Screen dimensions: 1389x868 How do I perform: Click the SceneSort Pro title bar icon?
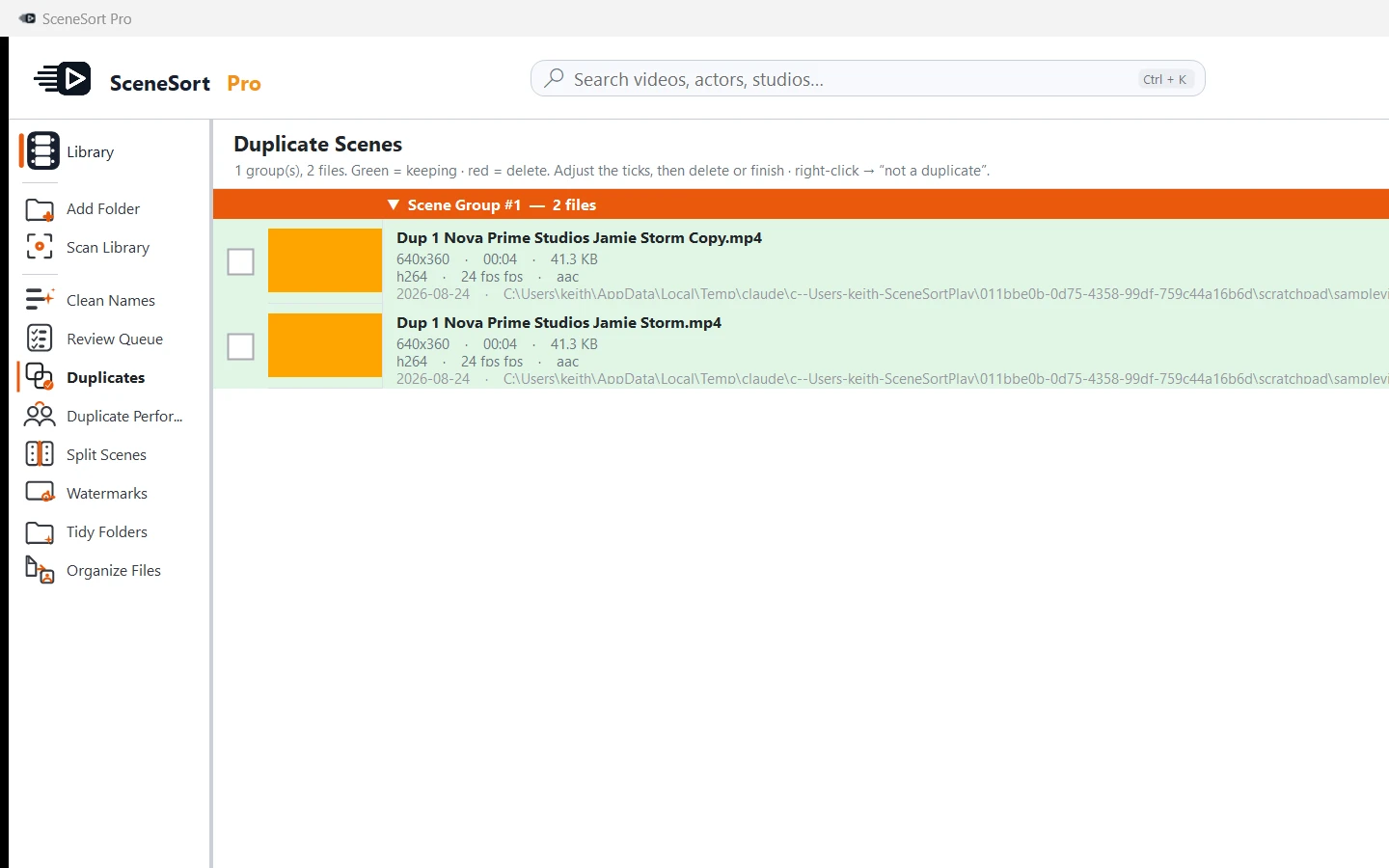(x=27, y=18)
